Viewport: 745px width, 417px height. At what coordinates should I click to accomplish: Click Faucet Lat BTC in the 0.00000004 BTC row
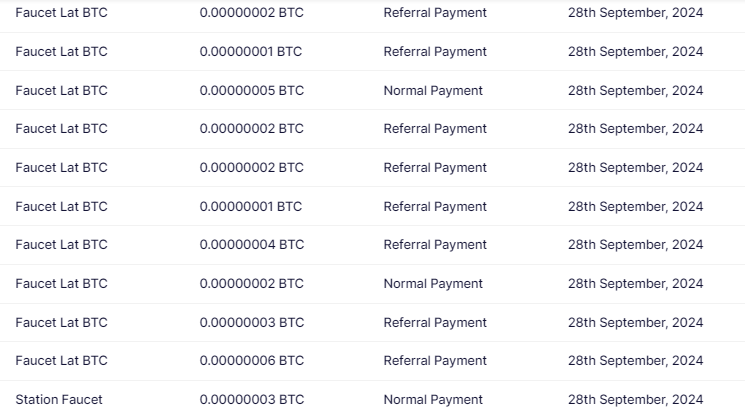61,244
